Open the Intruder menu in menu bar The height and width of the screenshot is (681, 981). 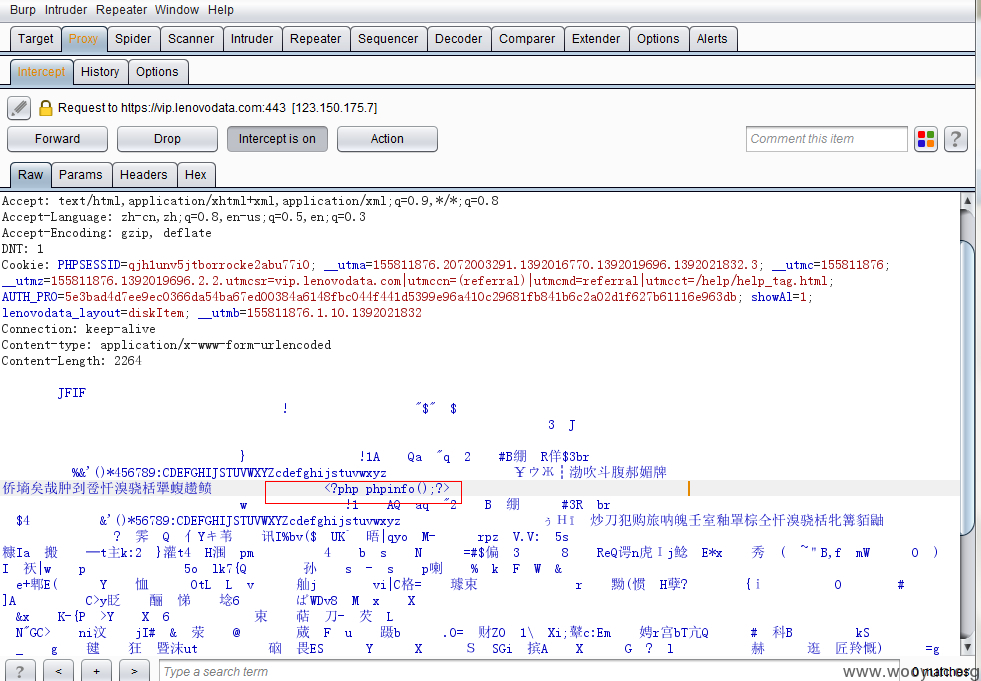coord(66,10)
